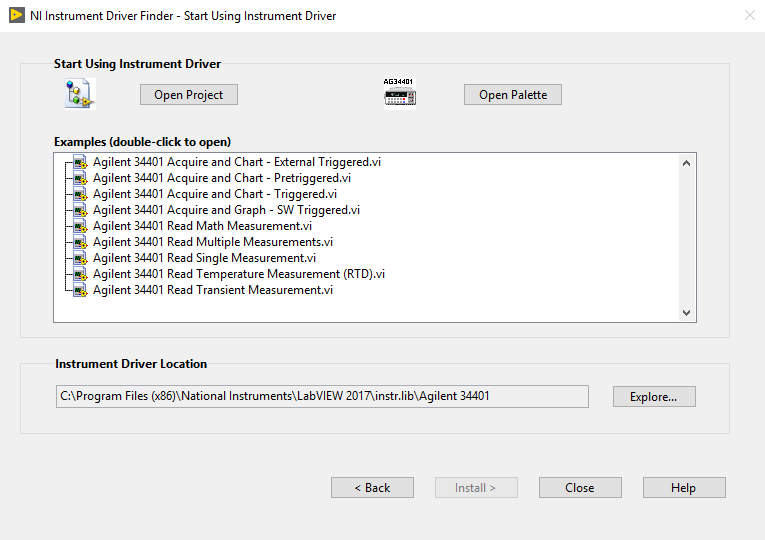Image resolution: width=765 pixels, height=540 pixels.
Task: Click the Help button
Action: click(x=684, y=488)
